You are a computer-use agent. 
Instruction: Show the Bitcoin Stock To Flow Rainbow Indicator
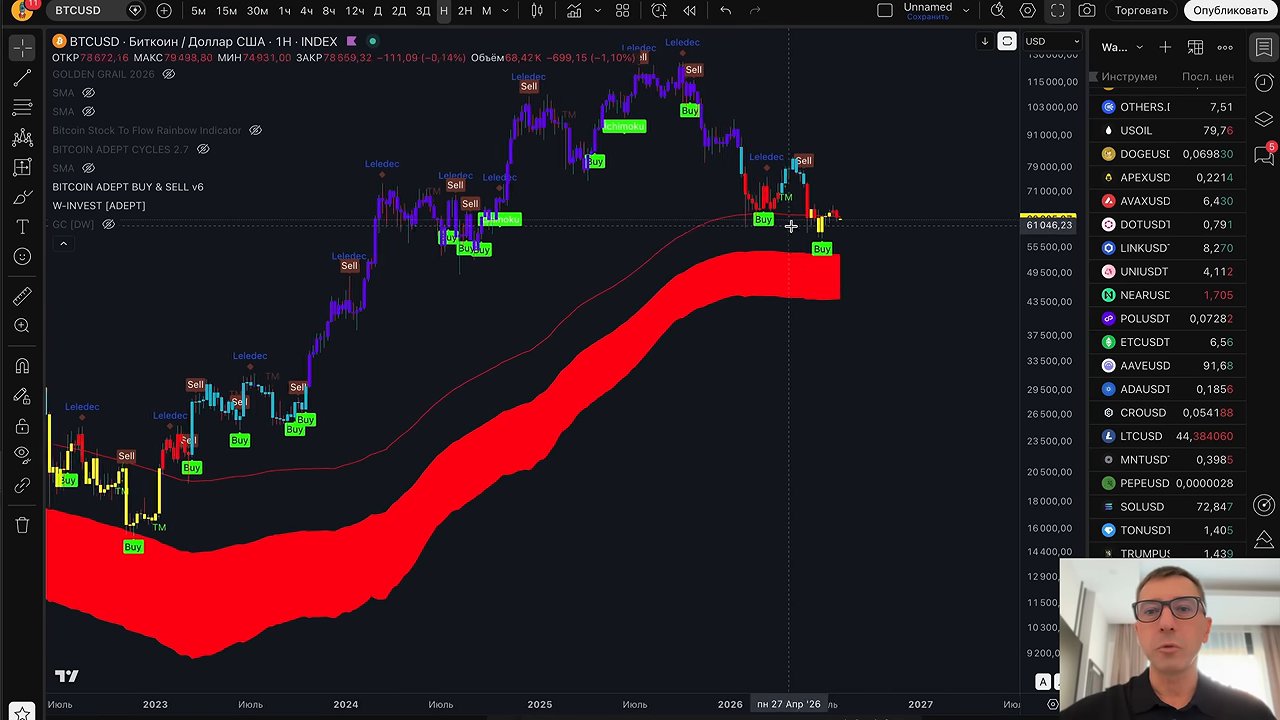tap(255, 130)
